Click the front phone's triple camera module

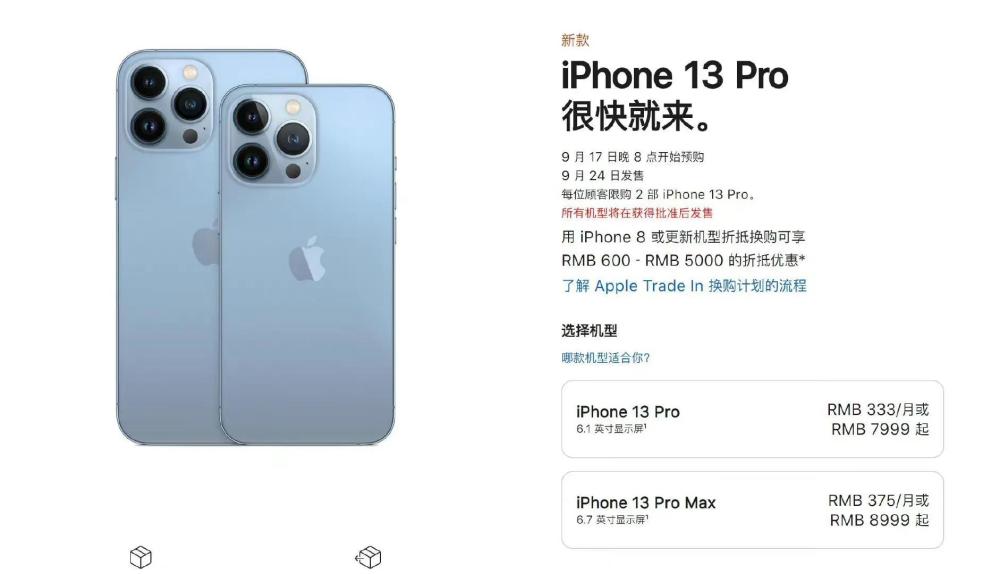coord(272,138)
